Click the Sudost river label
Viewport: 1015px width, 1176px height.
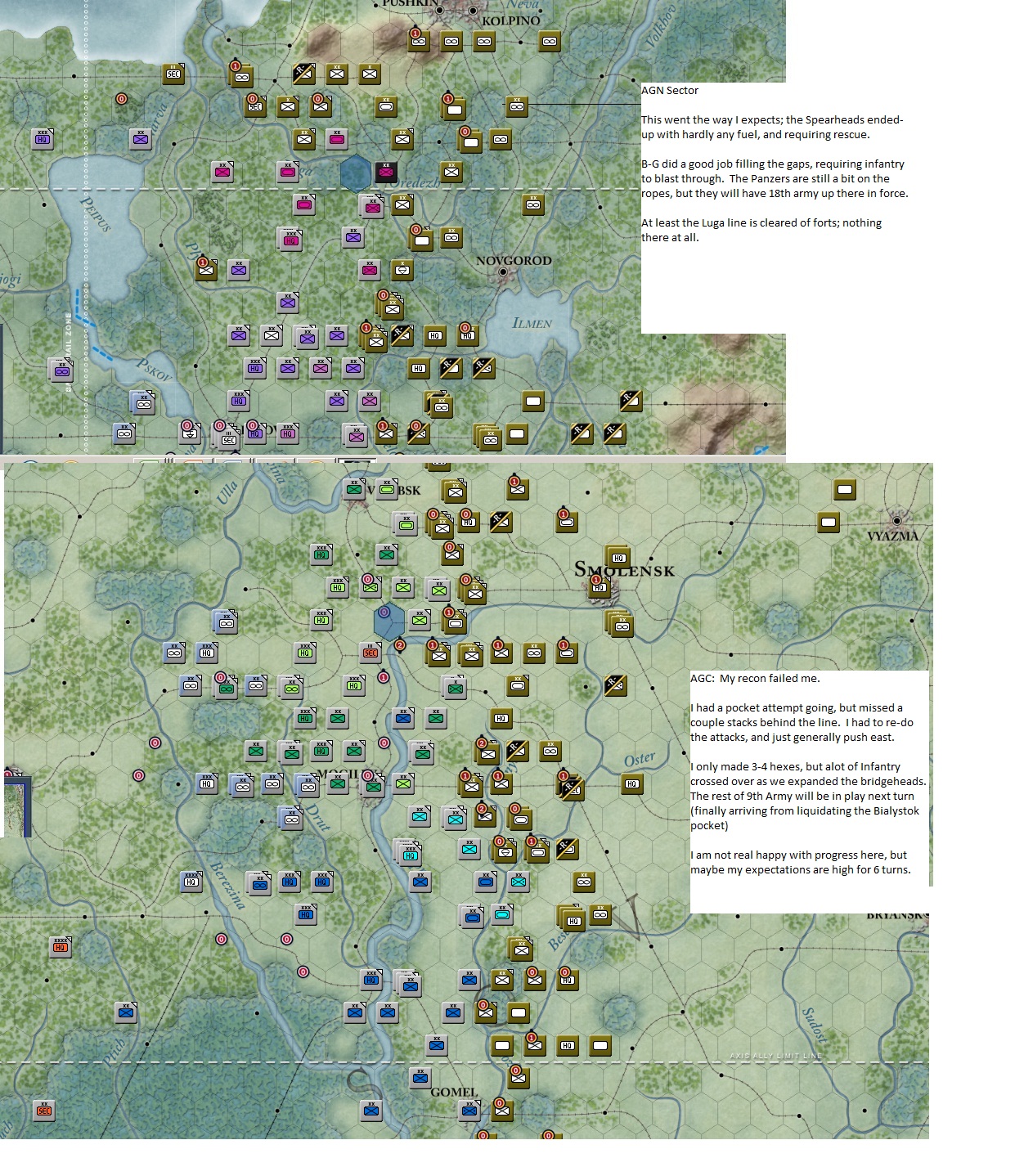814,1024
